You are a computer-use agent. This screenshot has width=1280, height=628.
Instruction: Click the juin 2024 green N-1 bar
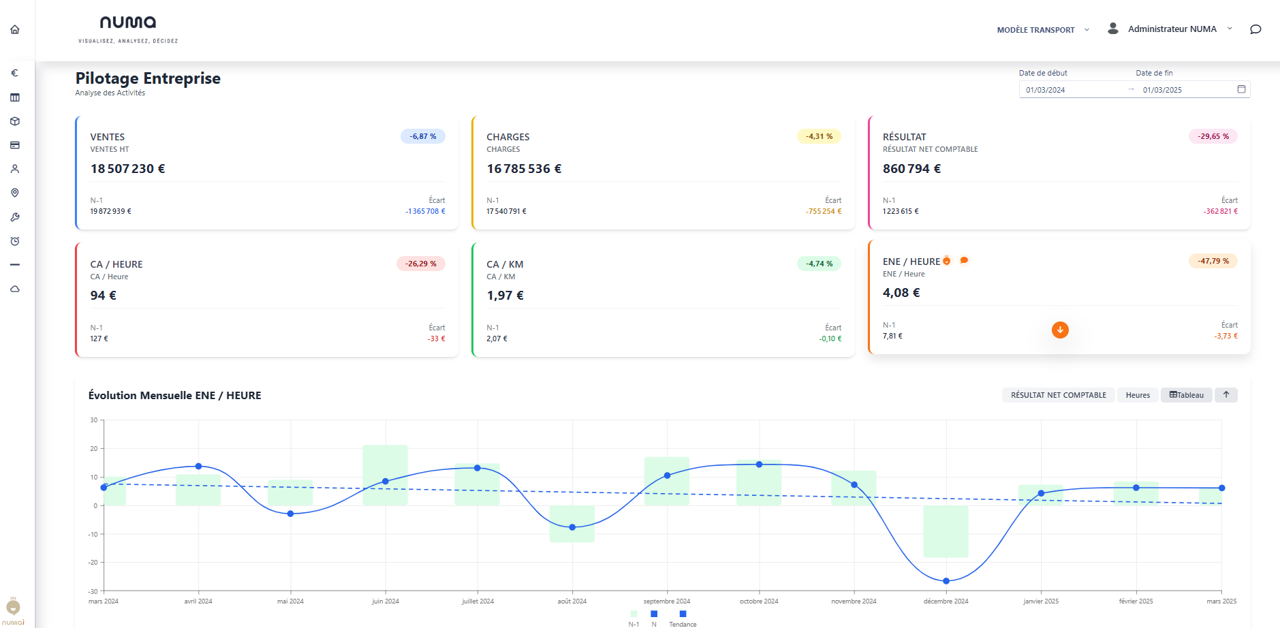tap(385, 475)
